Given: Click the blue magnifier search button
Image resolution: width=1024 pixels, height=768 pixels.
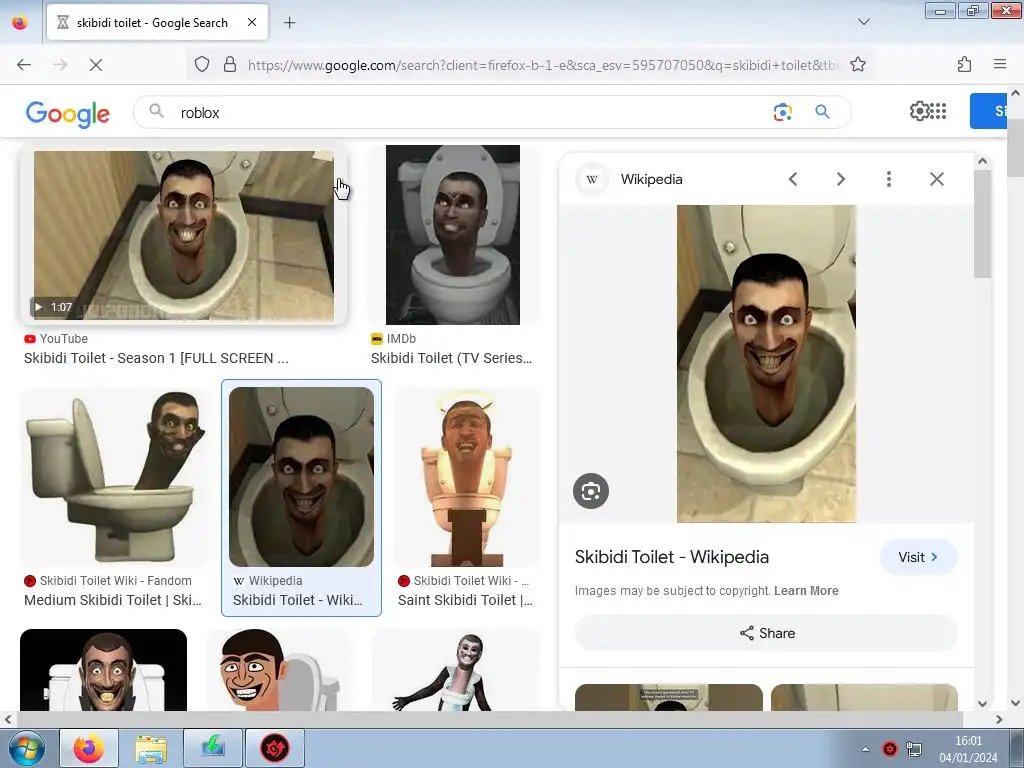Looking at the screenshot, I should pos(822,112).
